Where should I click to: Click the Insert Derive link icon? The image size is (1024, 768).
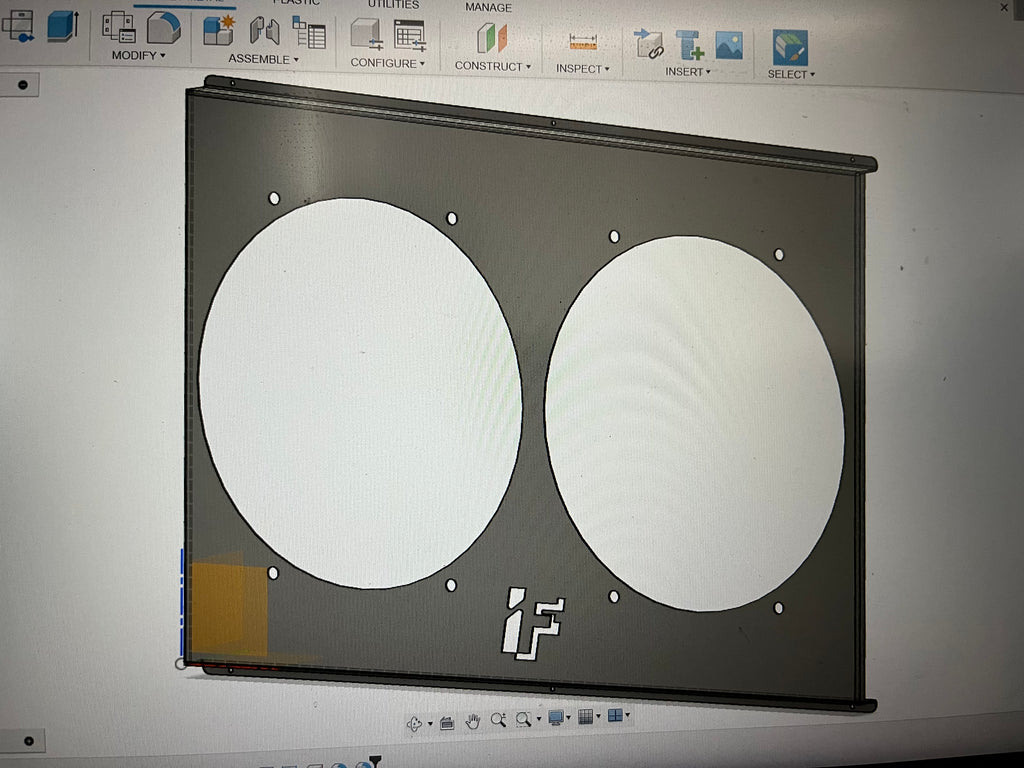(649, 44)
